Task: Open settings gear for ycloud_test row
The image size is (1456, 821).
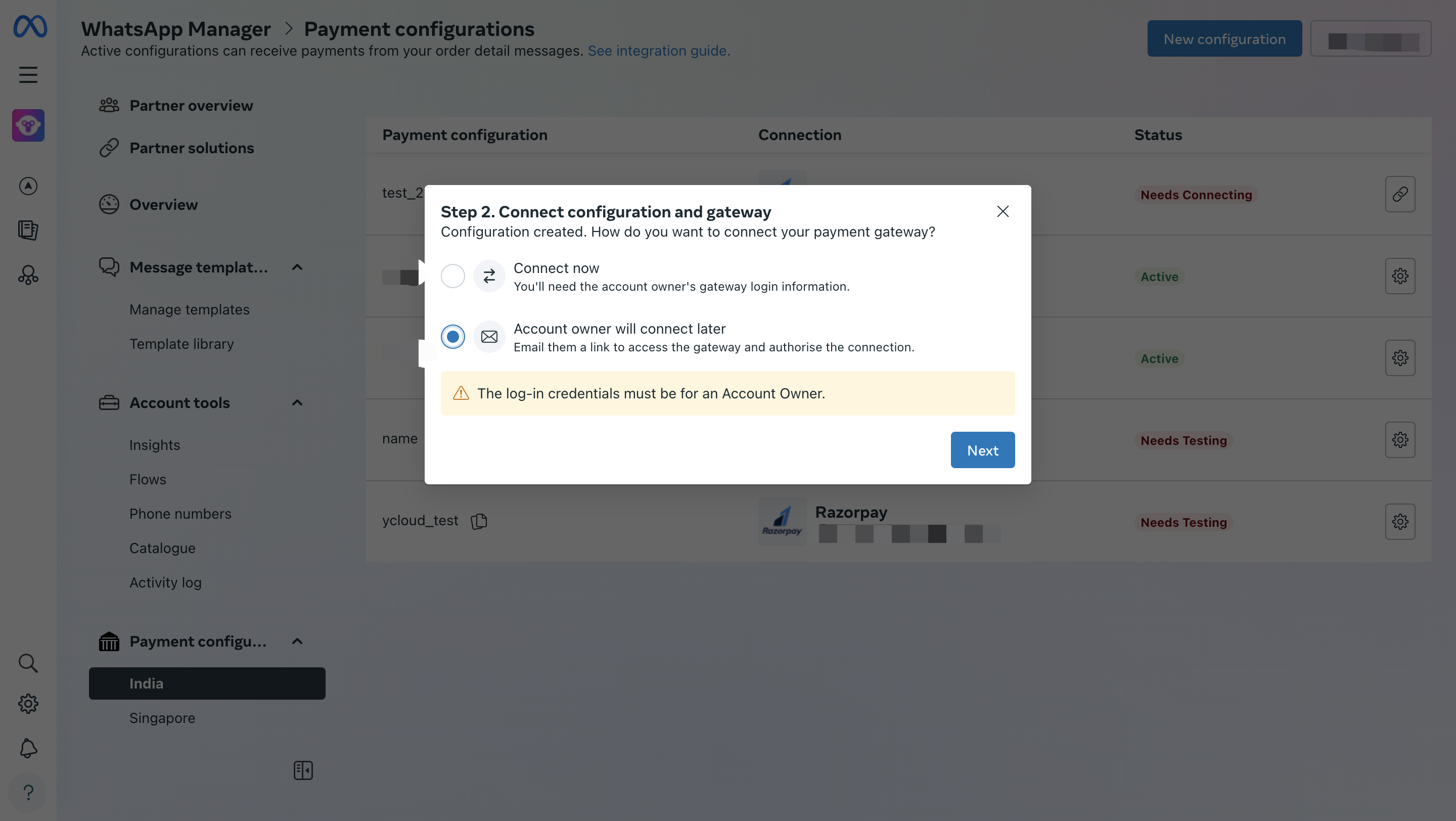Action: (1399, 522)
